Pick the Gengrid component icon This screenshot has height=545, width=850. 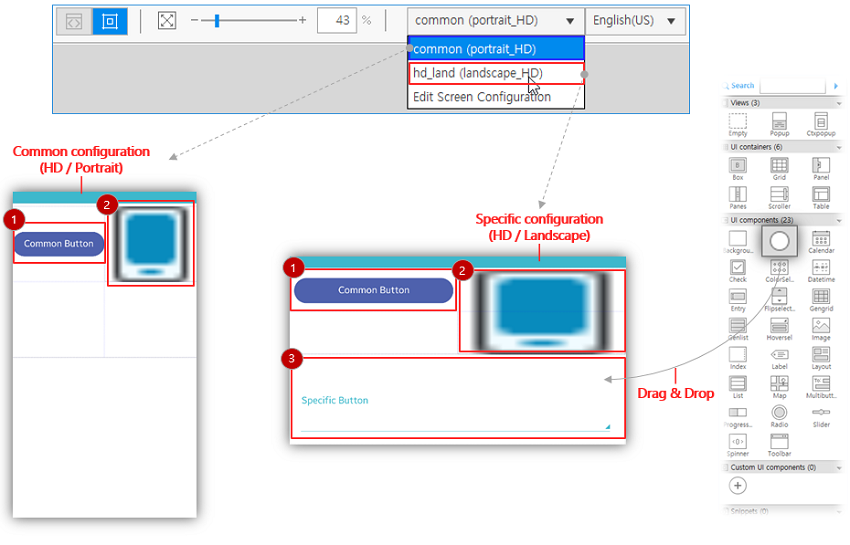[x=820, y=297]
